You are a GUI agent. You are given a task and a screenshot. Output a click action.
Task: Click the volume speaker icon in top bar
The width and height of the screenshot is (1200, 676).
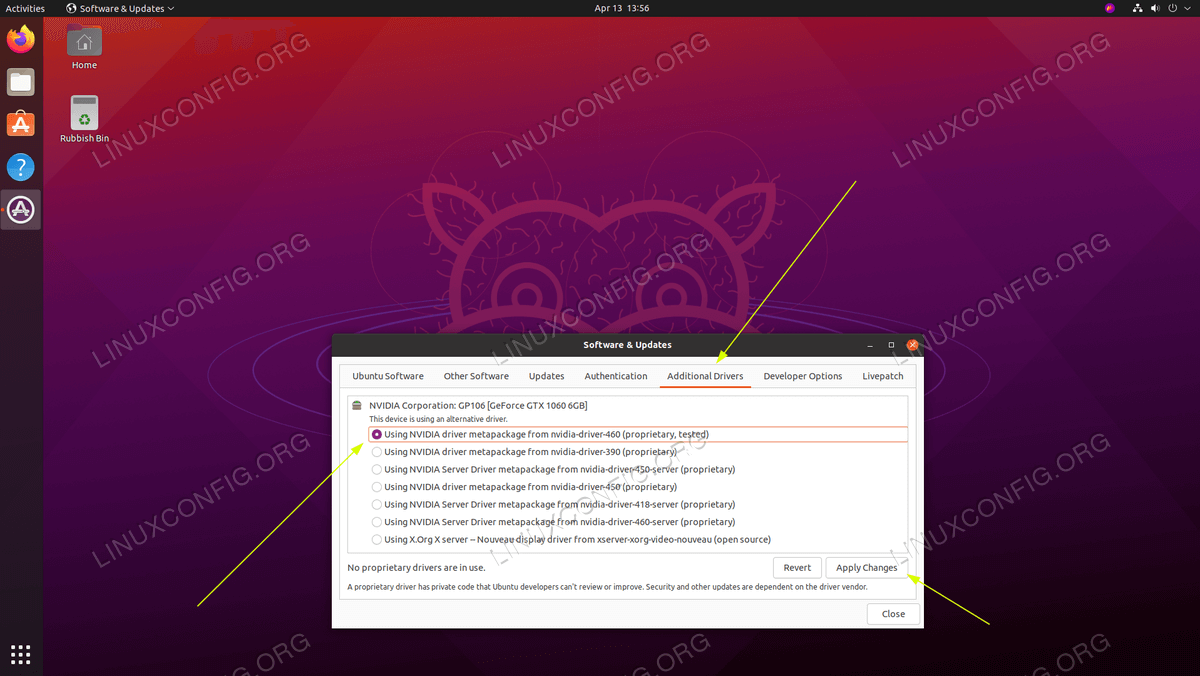click(1154, 8)
